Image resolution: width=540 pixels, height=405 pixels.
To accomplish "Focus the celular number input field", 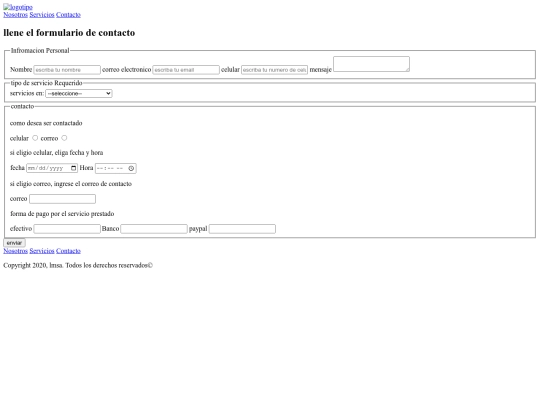I will pos(274,70).
